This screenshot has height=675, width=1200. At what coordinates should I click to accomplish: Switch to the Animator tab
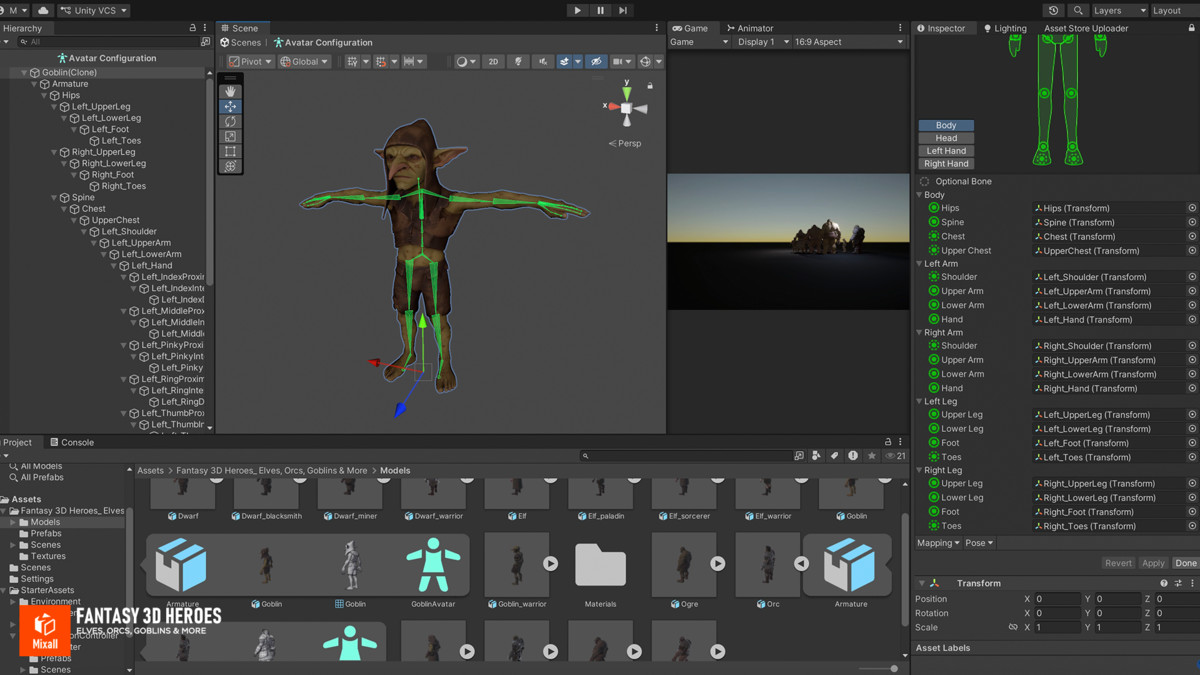(750, 28)
